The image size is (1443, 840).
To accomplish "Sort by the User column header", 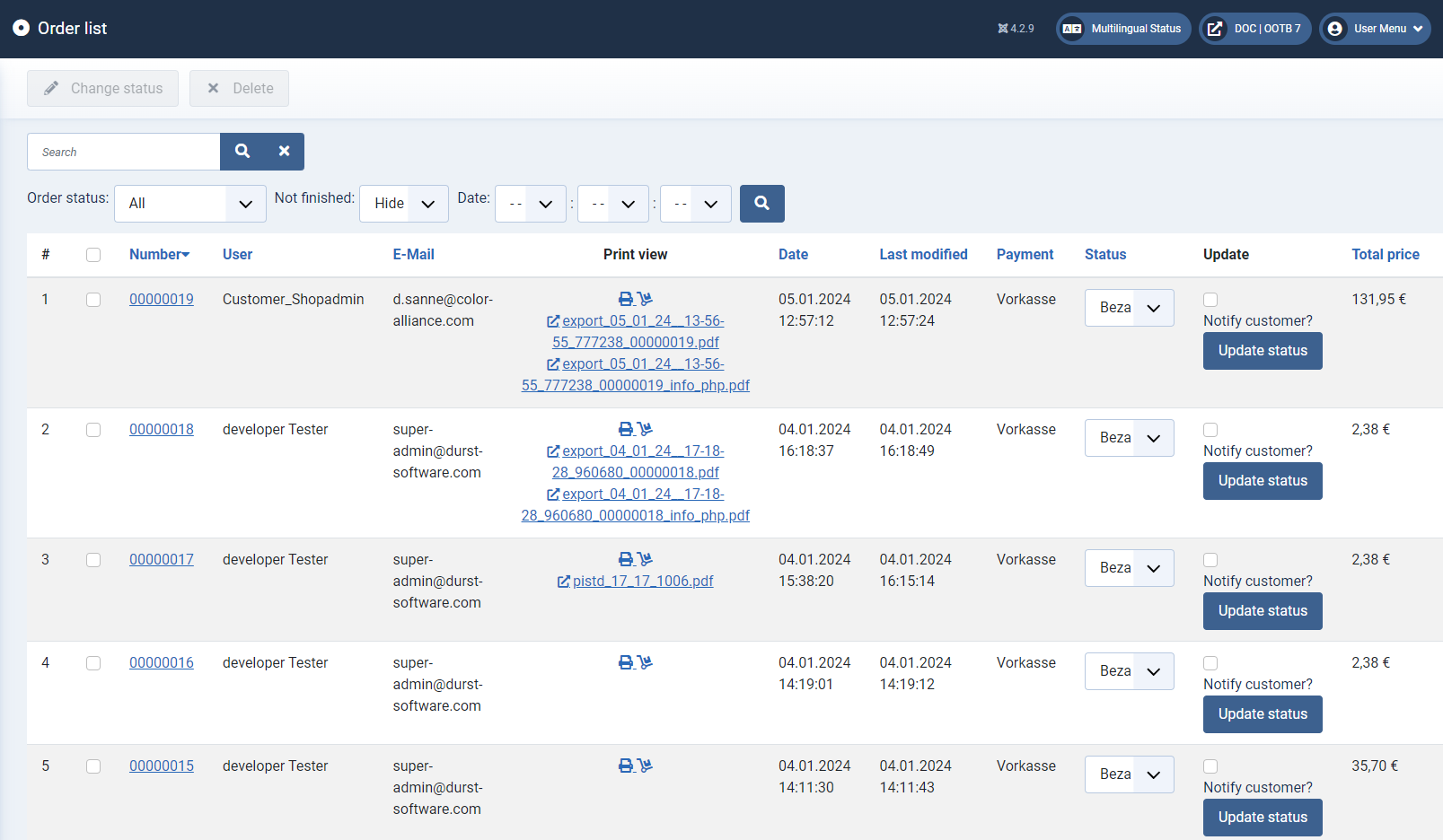I will coord(237,255).
